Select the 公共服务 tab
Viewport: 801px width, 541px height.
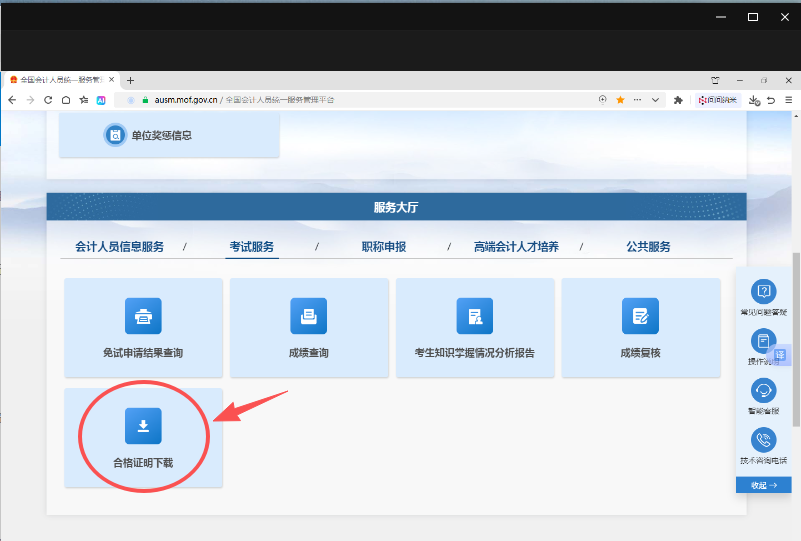coord(648,247)
